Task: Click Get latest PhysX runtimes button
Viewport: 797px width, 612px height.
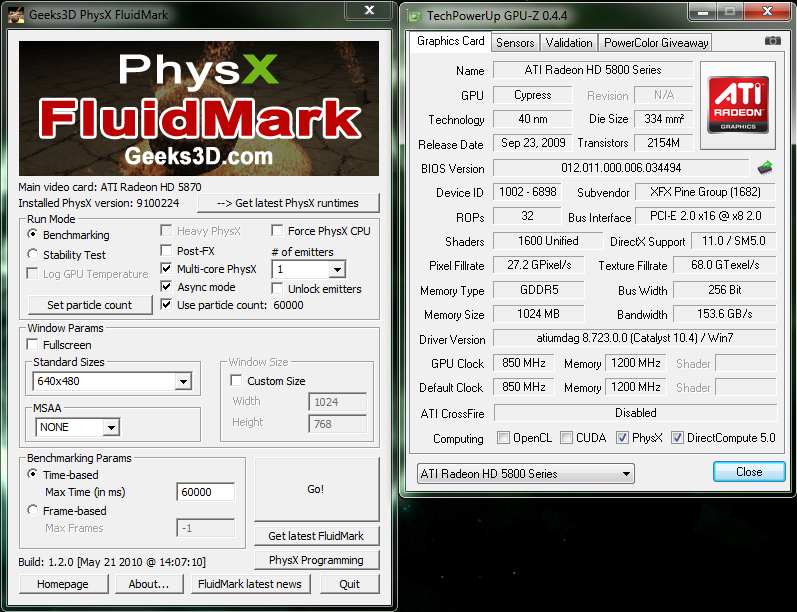Action: point(288,203)
